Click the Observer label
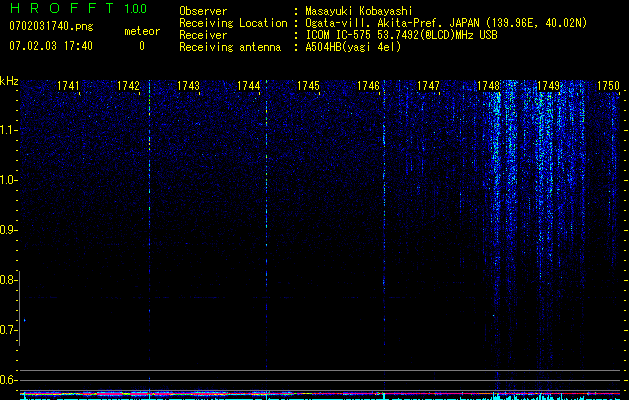Screen dimensions: 629x400 pyautogui.click(x=203, y=11)
